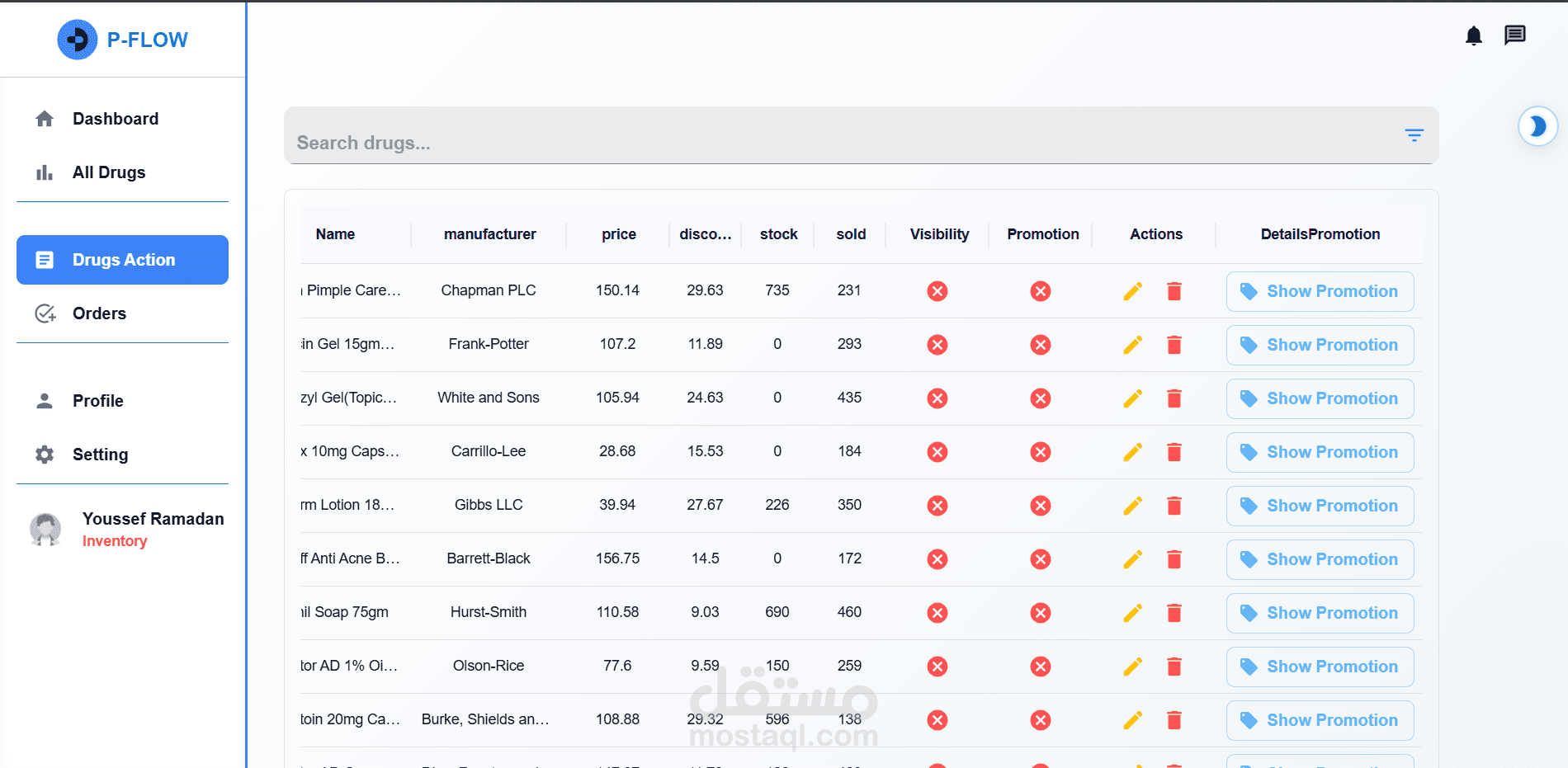Open the messages chat icon
1568x768 pixels.
tap(1515, 35)
